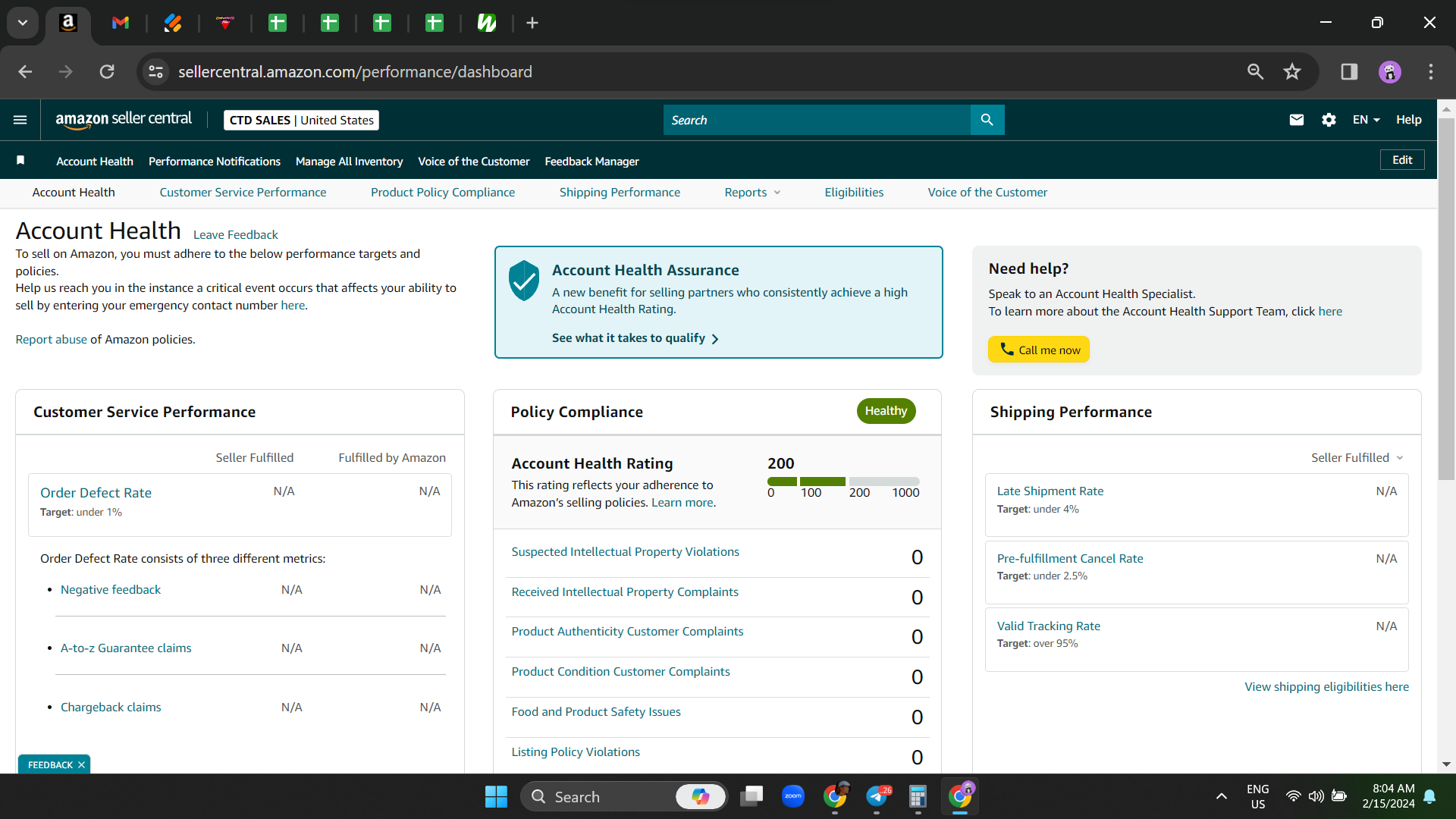Screen dimensions: 1456x819
Task: Click the Account Health Assurance shield icon
Action: (x=524, y=281)
